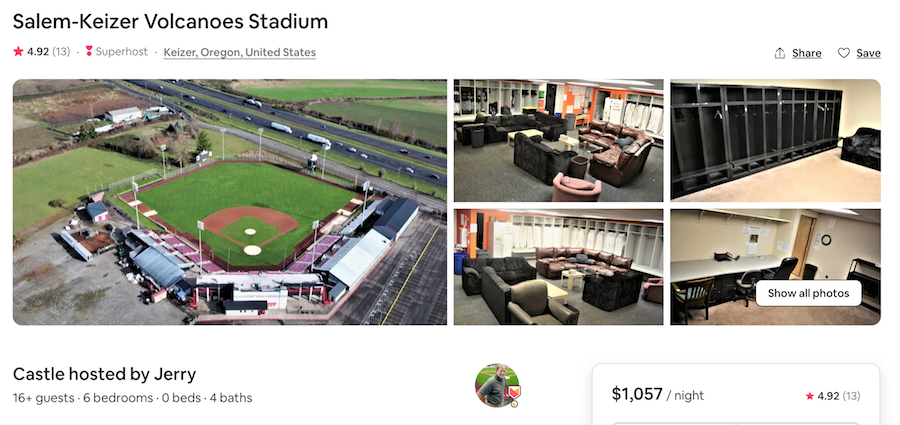This screenshot has width=900, height=425.
Task: Open the Keizer, Oregon, United States link
Action: click(x=239, y=52)
